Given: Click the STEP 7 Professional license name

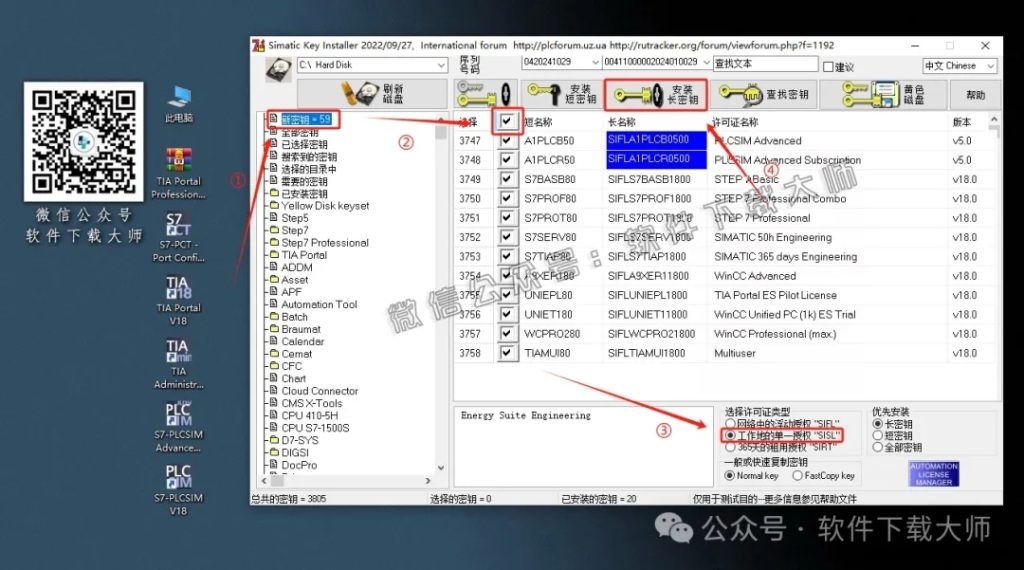Looking at the screenshot, I should pyautogui.click(x=762, y=218).
